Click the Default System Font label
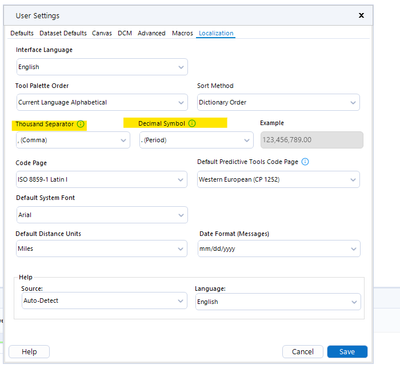Image resolution: width=400 pixels, height=369 pixels. [45, 198]
